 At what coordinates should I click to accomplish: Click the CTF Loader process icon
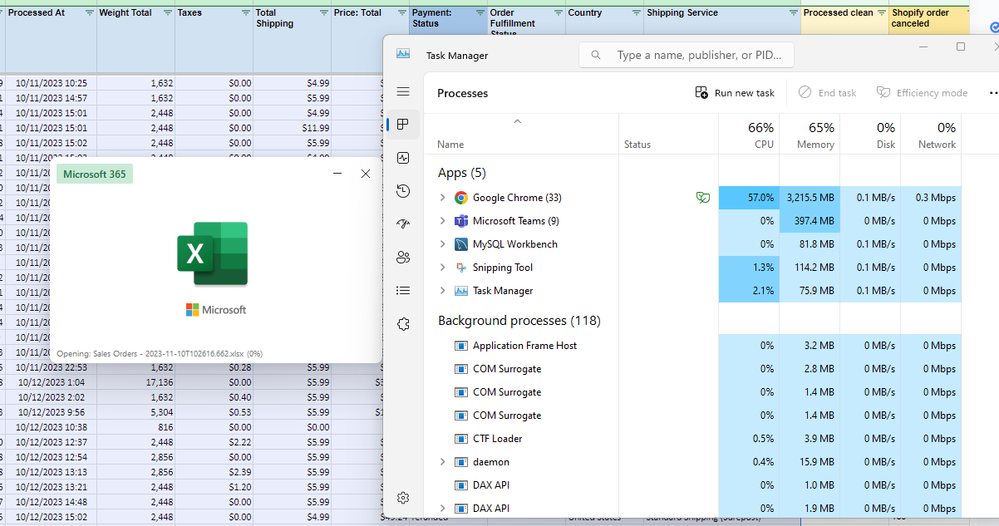tap(461, 439)
